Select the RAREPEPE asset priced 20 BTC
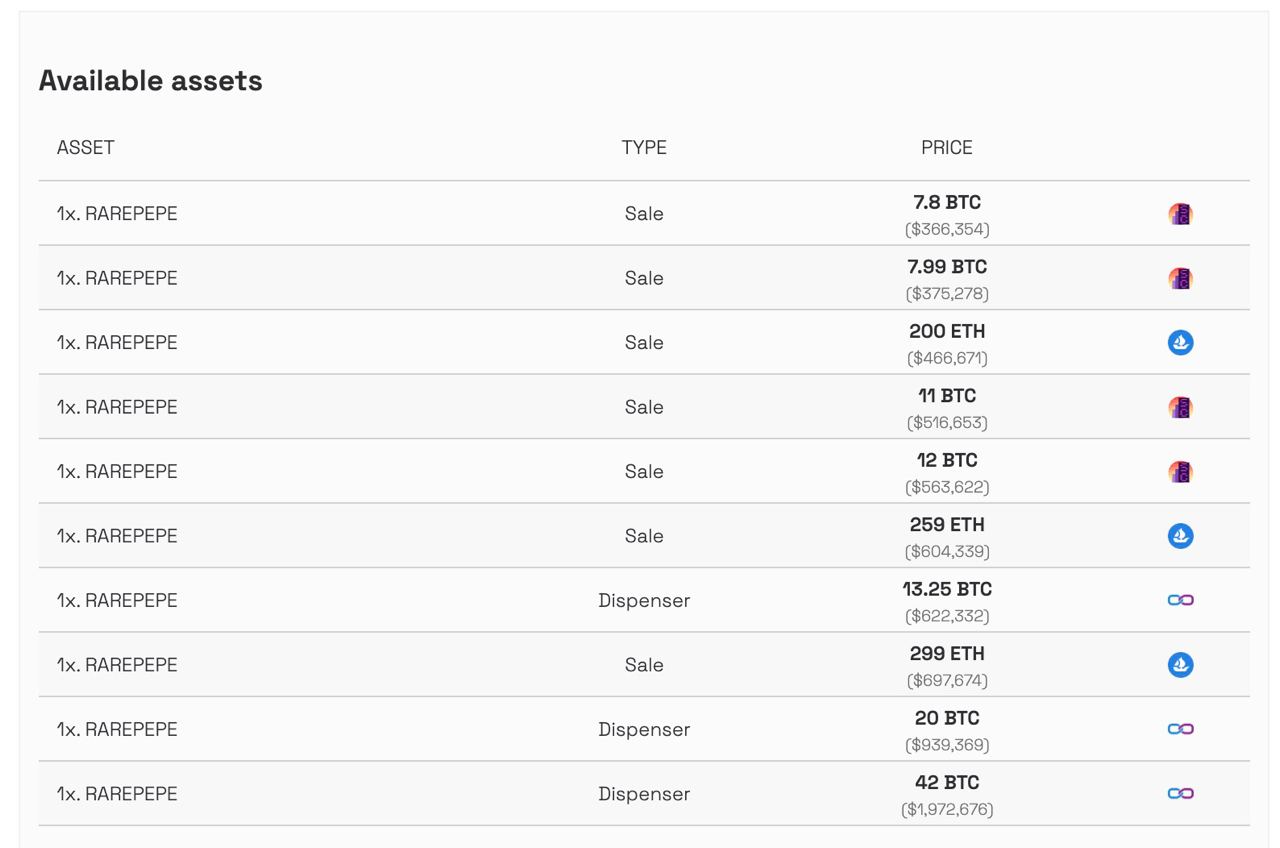The height and width of the screenshot is (848, 1280). pos(117,729)
